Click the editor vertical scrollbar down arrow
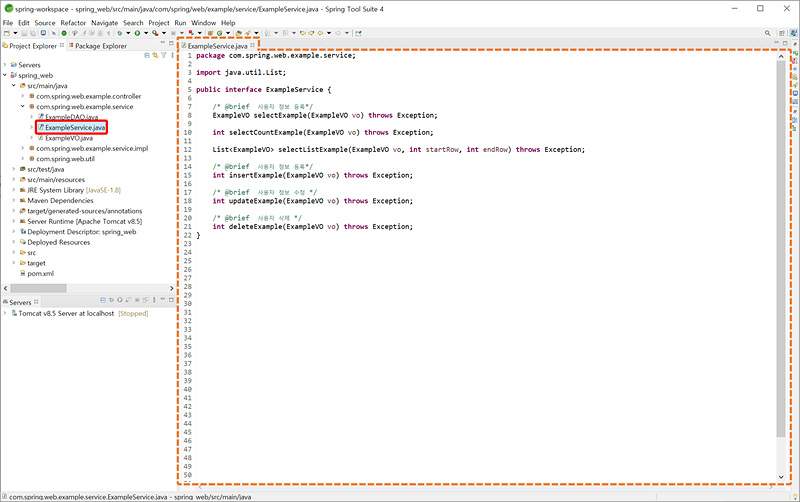Screen dimensions: 800x502 pos(781,477)
